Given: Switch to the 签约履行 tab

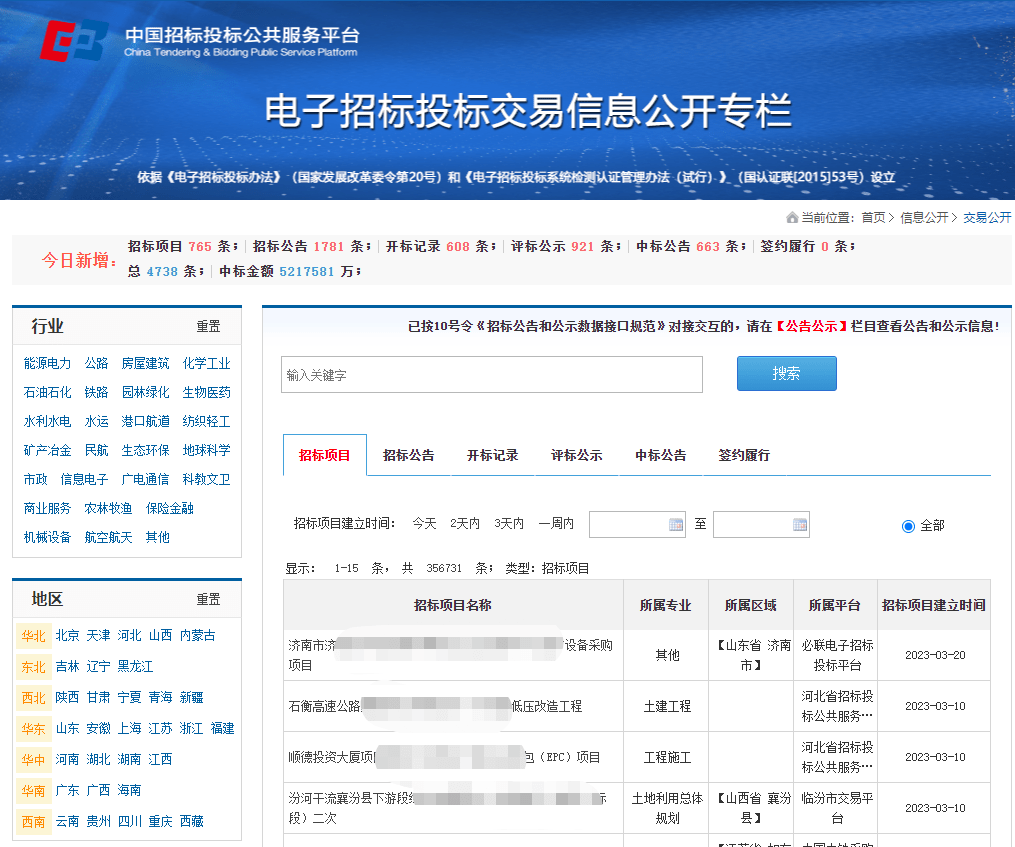Looking at the screenshot, I should pos(744,455).
